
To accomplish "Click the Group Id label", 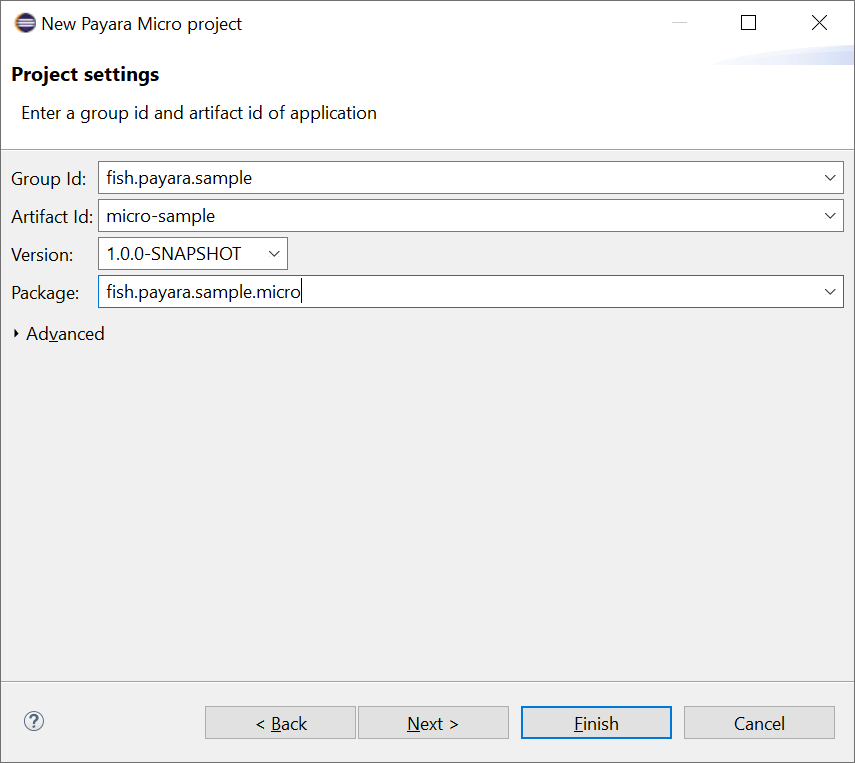I will 49,179.
